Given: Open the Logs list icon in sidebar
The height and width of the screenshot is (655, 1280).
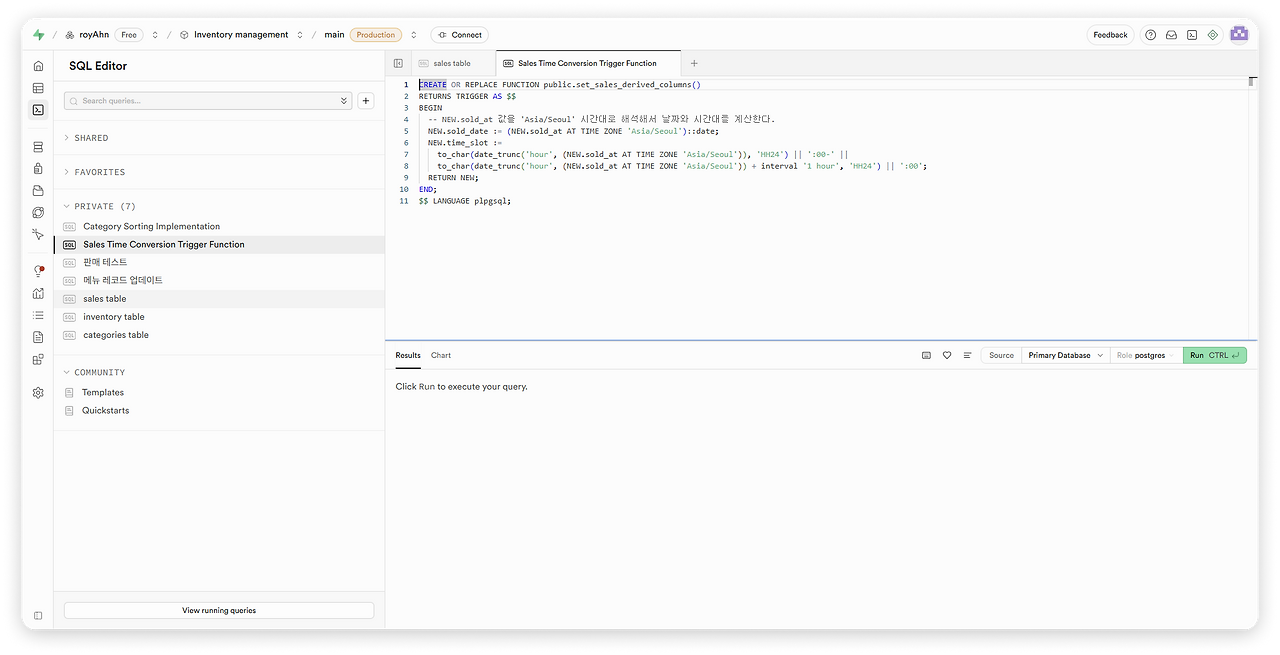Looking at the screenshot, I should [x=38, y=315].
